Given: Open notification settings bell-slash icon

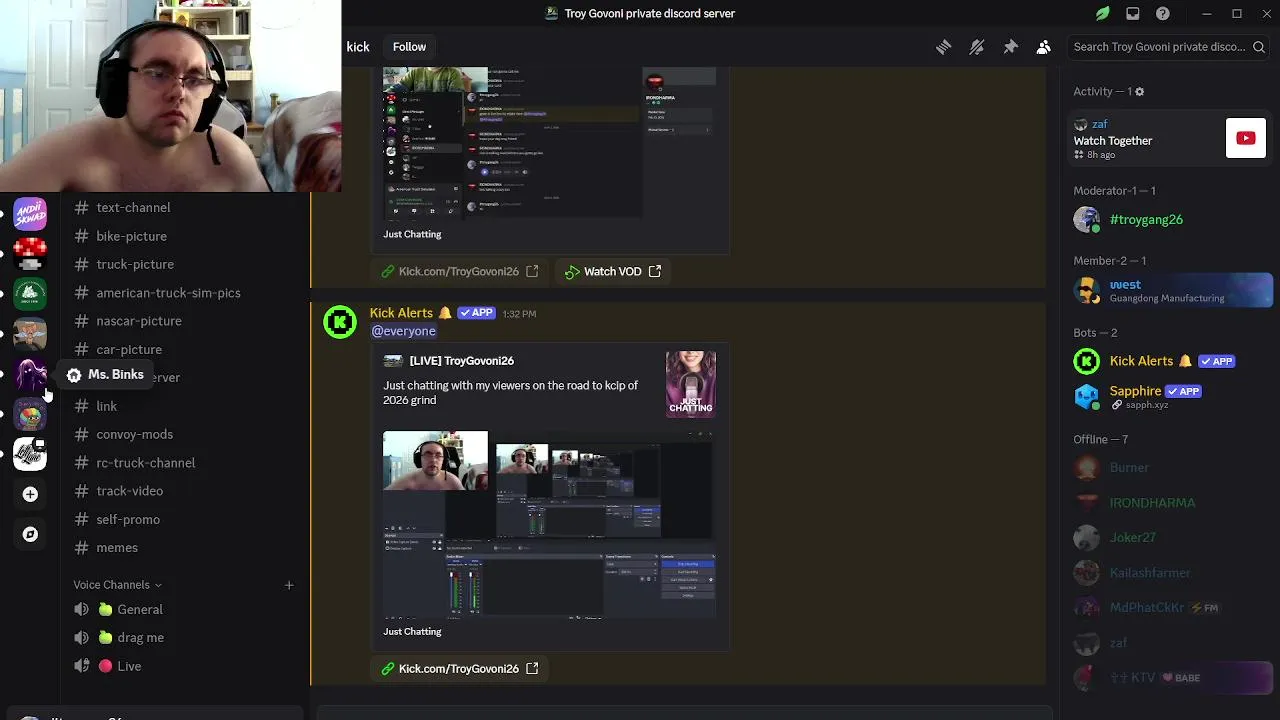Looking at the screenshot, I should coord(977,47).
